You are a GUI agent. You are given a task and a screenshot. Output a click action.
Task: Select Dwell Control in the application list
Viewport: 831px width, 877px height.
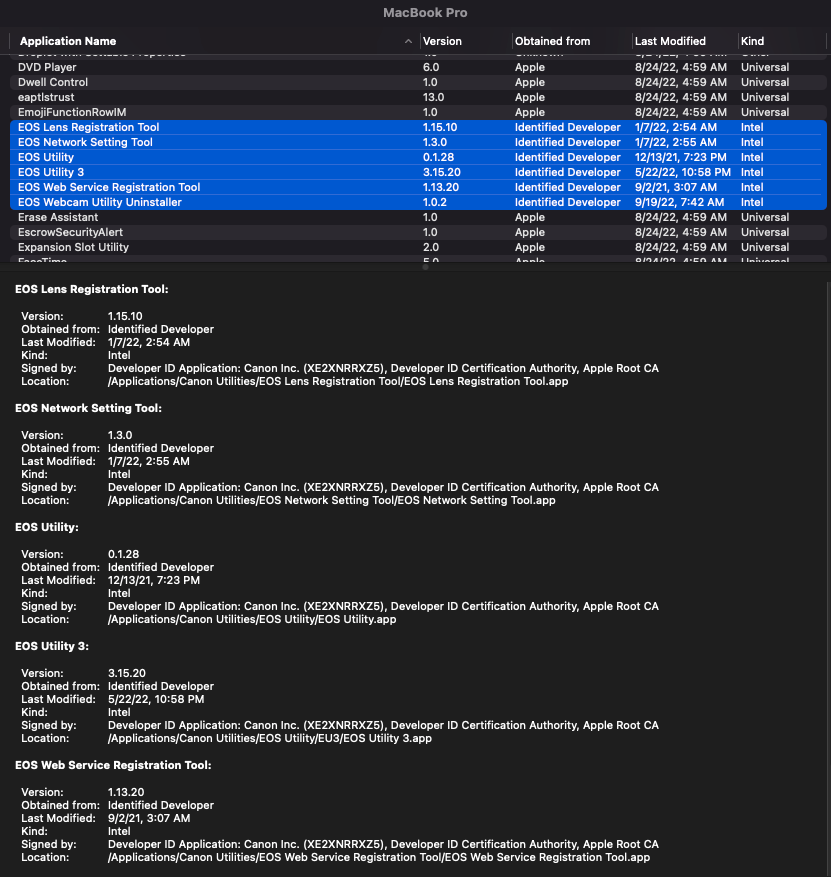[x=53, y=82]
